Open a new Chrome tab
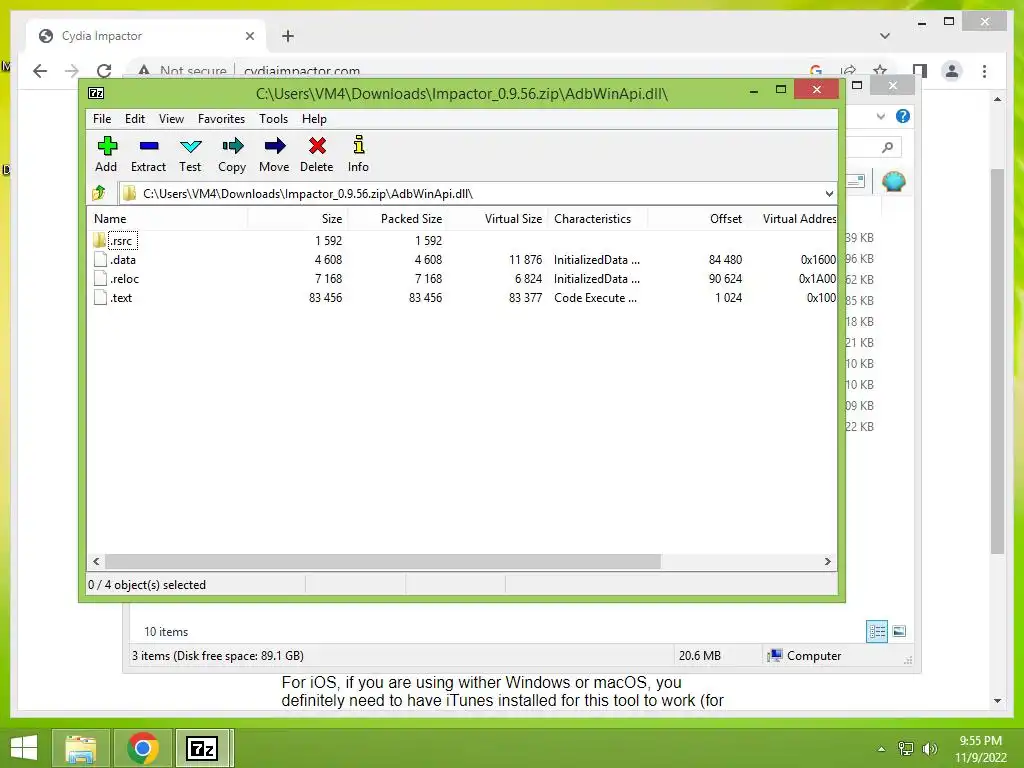 [x=288, y=36]
